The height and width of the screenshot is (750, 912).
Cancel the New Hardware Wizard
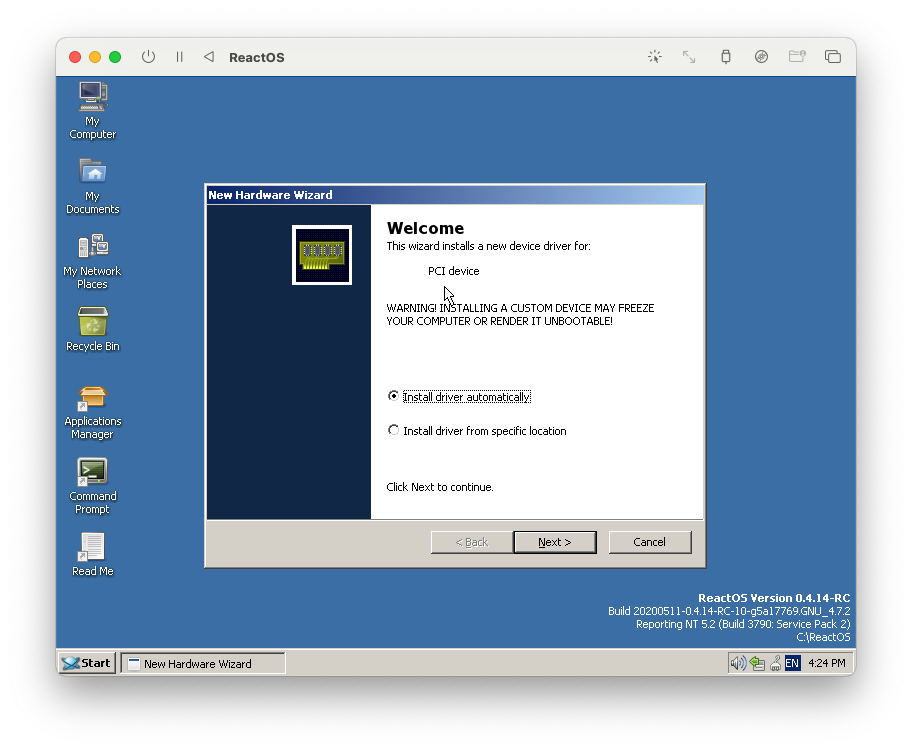pos(650,542)
